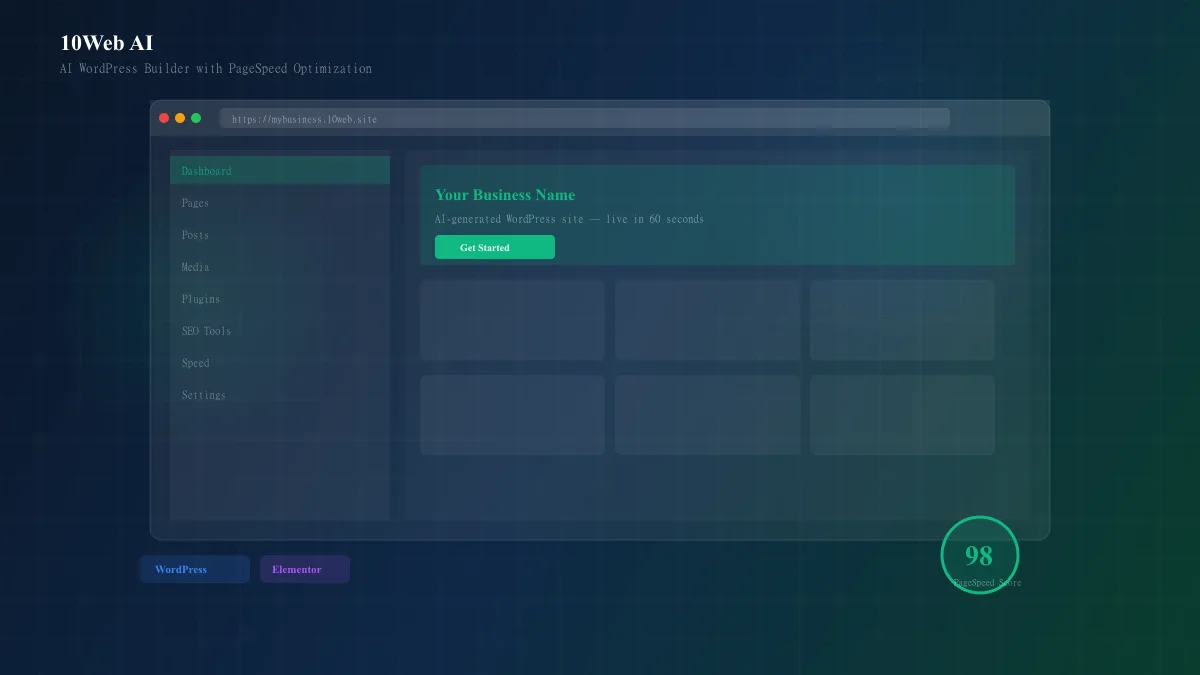Click the URL address bar field
The width and height of the screenshot is (1200, 675).
[x=585, y=119]
